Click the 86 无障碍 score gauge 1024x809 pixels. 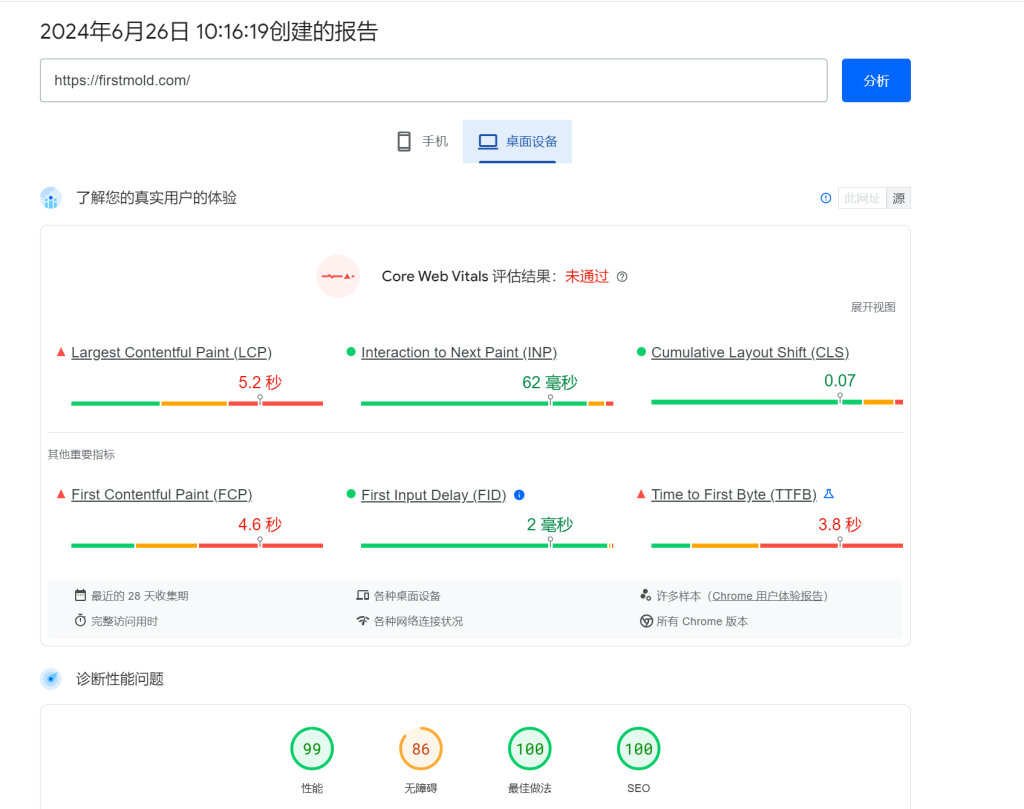[420, 749]
